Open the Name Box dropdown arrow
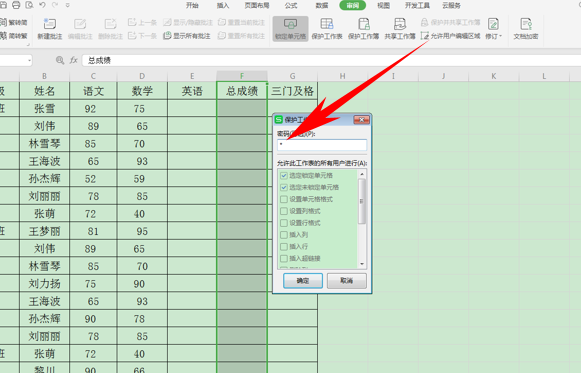 point(29,60)
